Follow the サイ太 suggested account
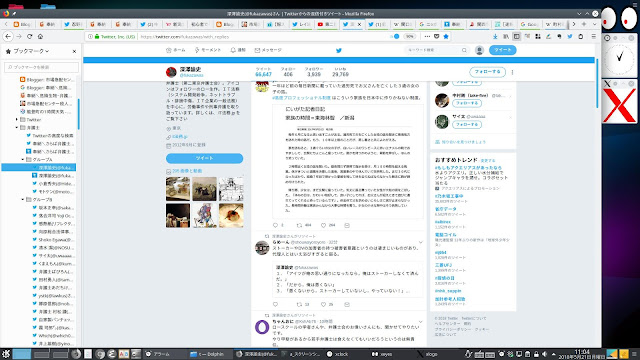The image size is (640, 360). [467, 124]
